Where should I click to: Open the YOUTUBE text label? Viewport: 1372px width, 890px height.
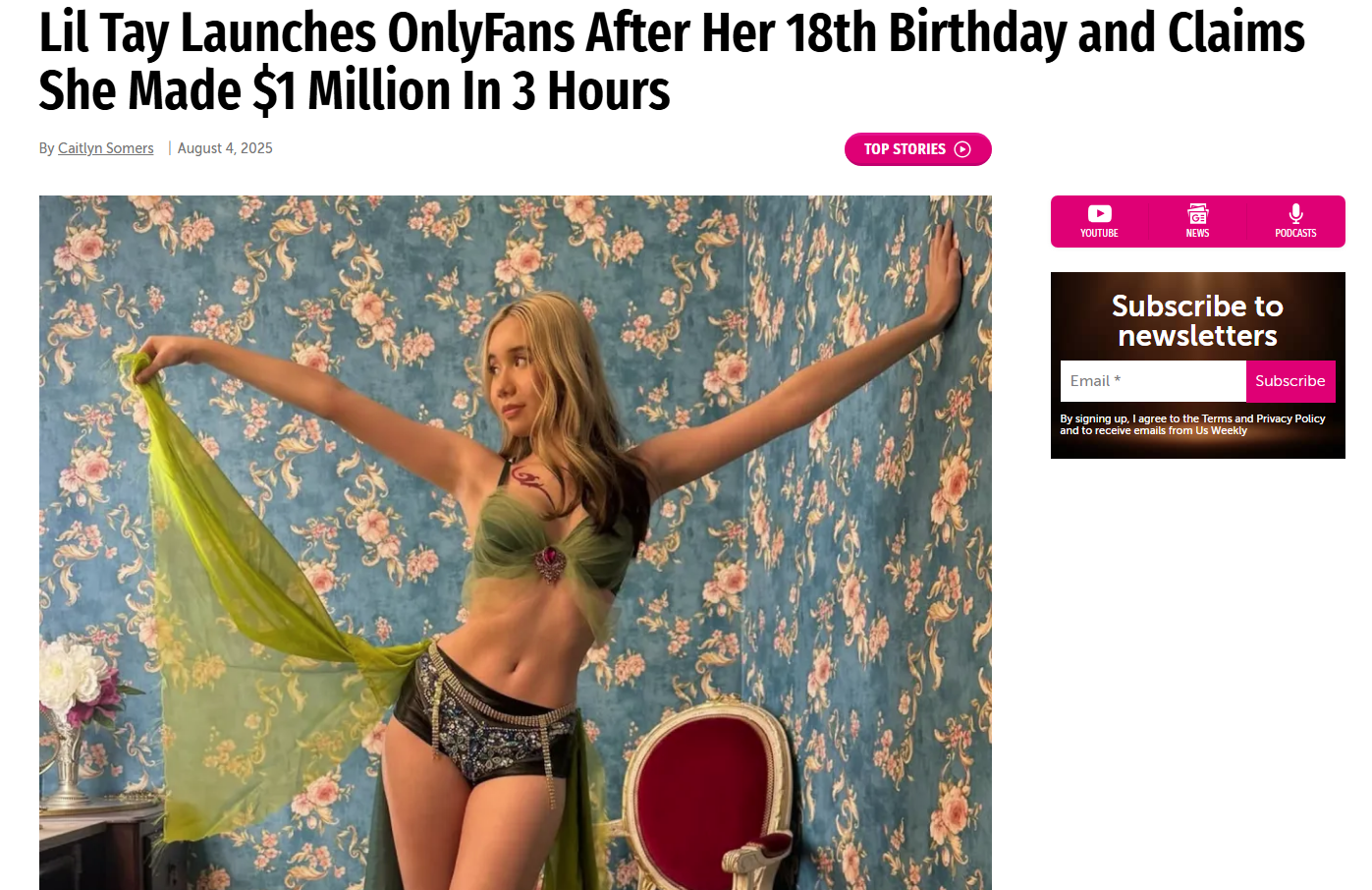pyautogui.click(x=1099, y=234)
